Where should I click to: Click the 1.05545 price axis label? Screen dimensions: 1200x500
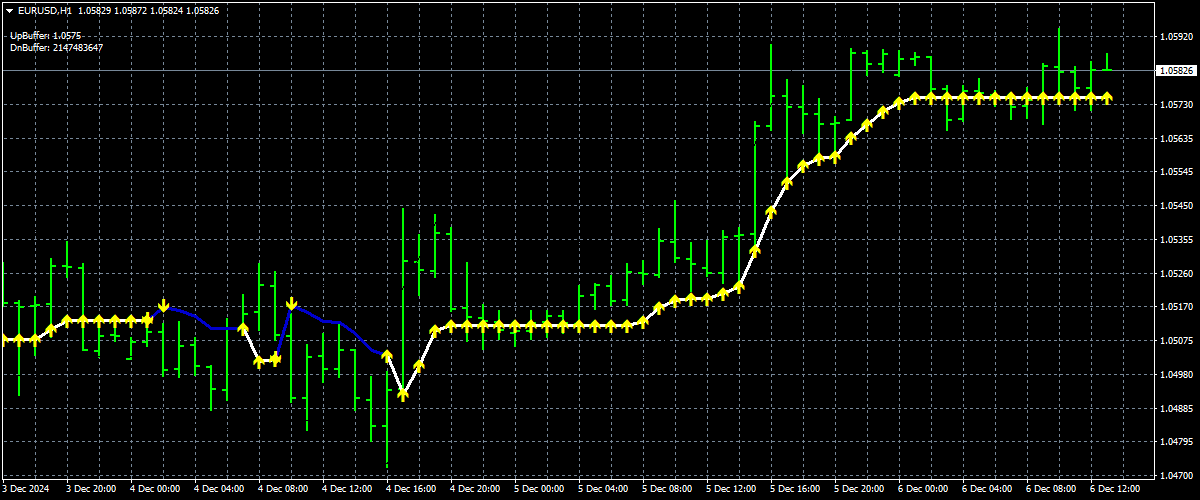[x=1175, y=172]
